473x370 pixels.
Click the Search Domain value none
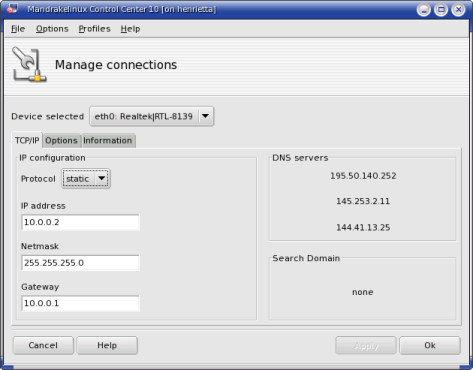tap(363, 292)
